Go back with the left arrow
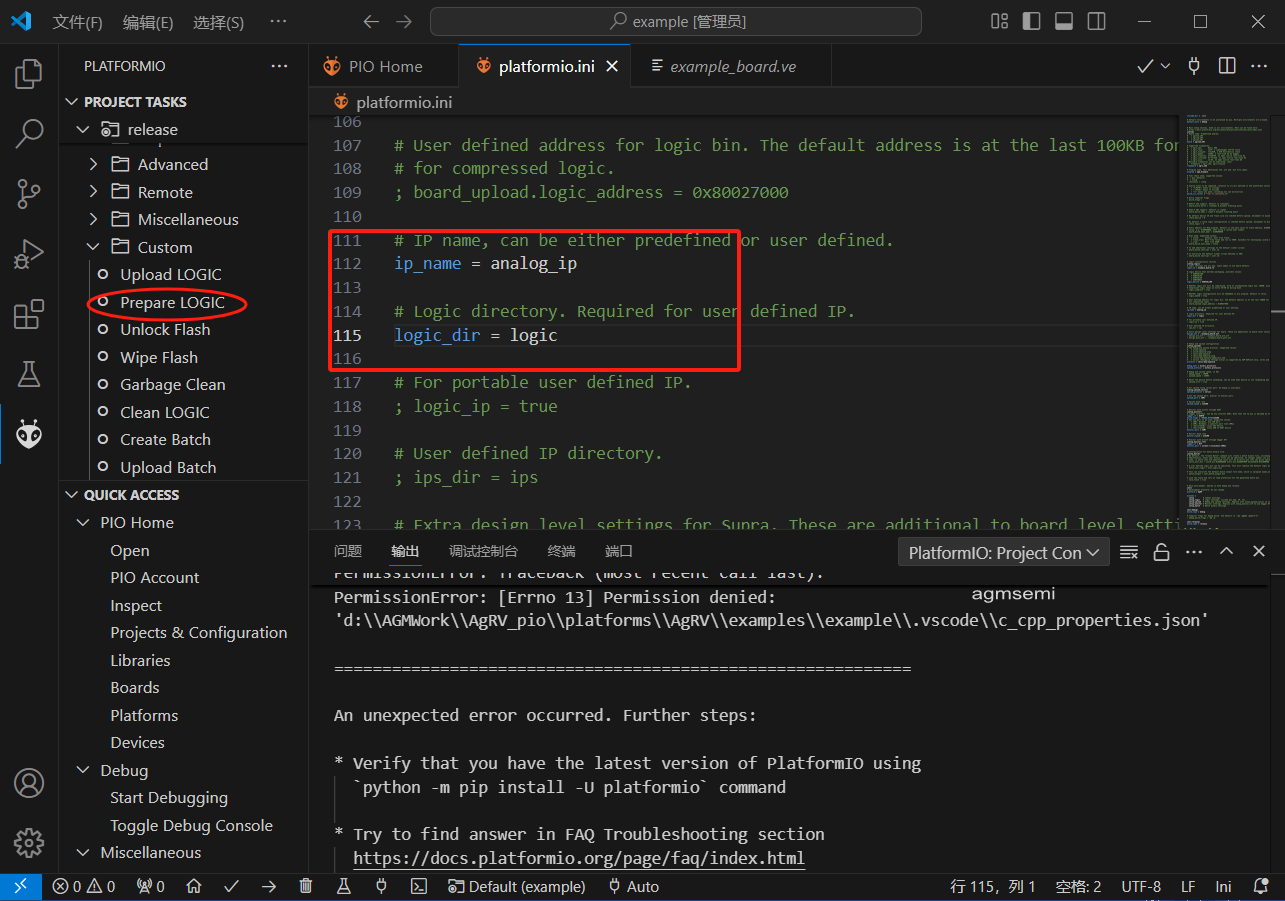Screen dimensions: 1285x901 coord(371,21)
